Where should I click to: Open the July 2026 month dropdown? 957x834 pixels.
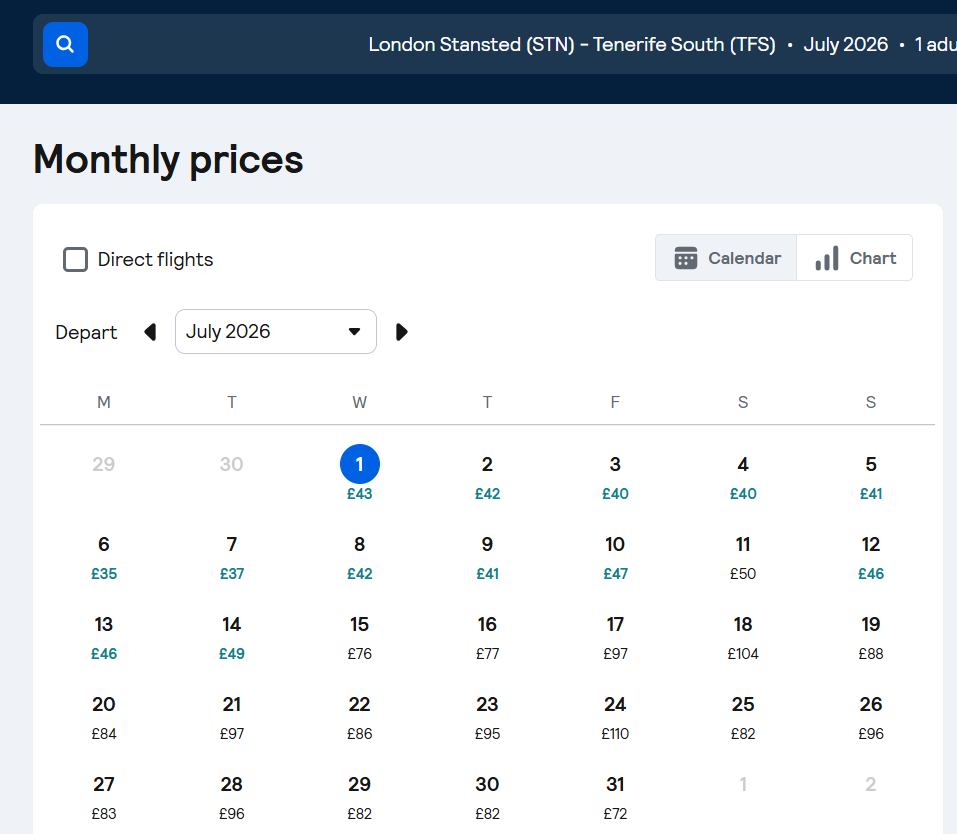(275, 332)
